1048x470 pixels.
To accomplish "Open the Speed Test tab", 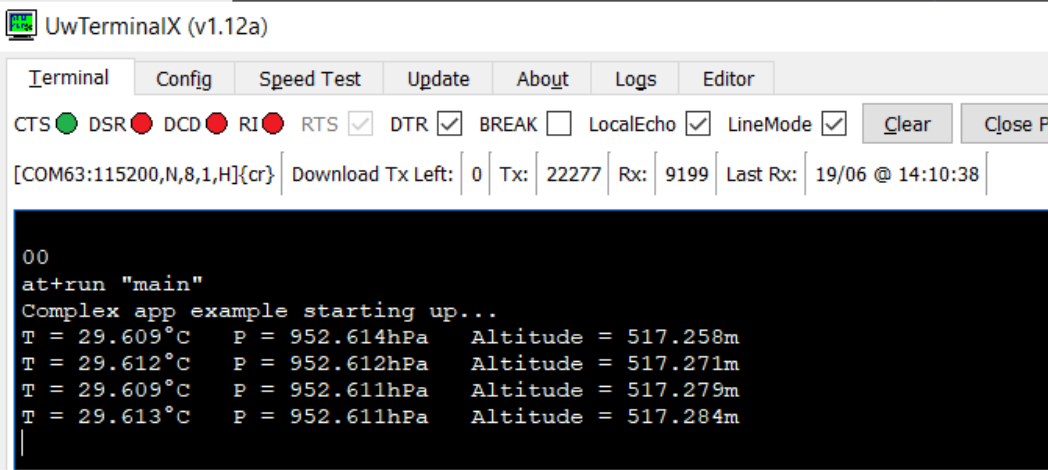I will 310,79.
